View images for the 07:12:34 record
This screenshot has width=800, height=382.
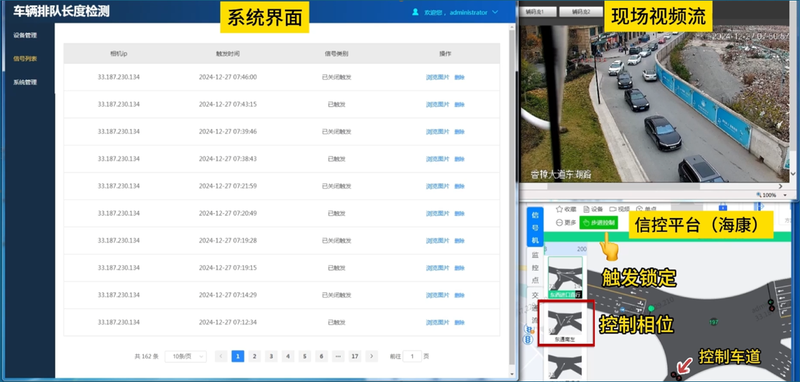(x=437, y=322)
